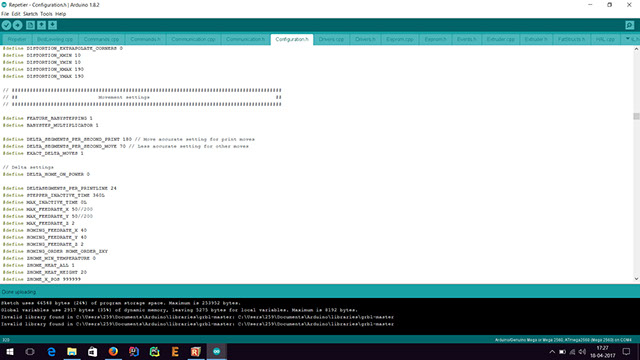Click the STEPPER_INACTIVE_TIME define line

click(53, 196)
